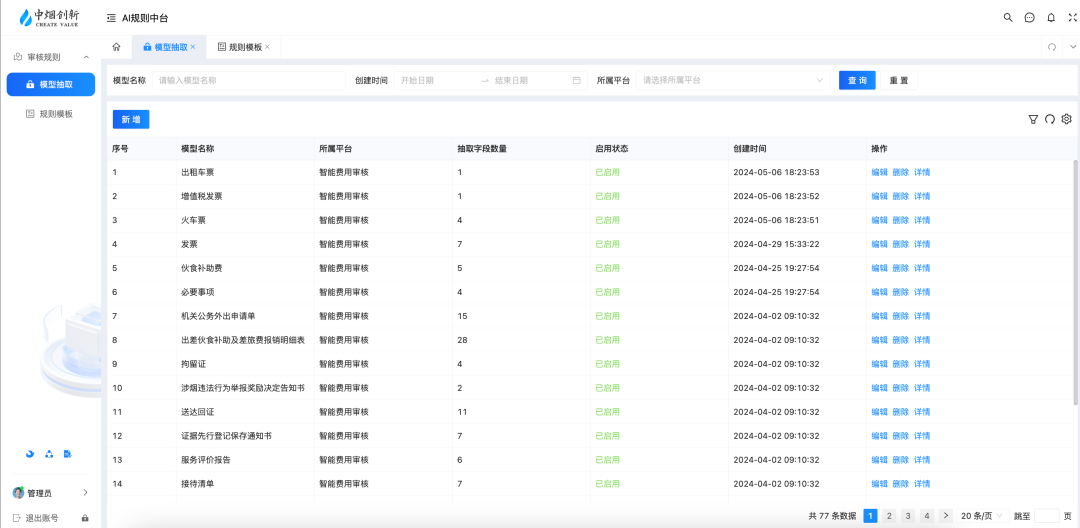This screenshot has width=1080, height=528.
Task: Close the 模型抽取 tab
Action: (x=193, y=47)
